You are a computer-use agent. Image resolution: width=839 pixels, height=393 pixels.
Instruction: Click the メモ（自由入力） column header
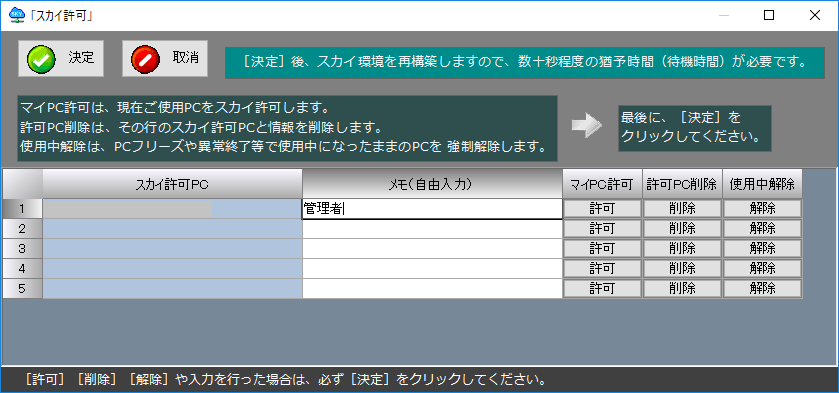[x=432, y=184]
